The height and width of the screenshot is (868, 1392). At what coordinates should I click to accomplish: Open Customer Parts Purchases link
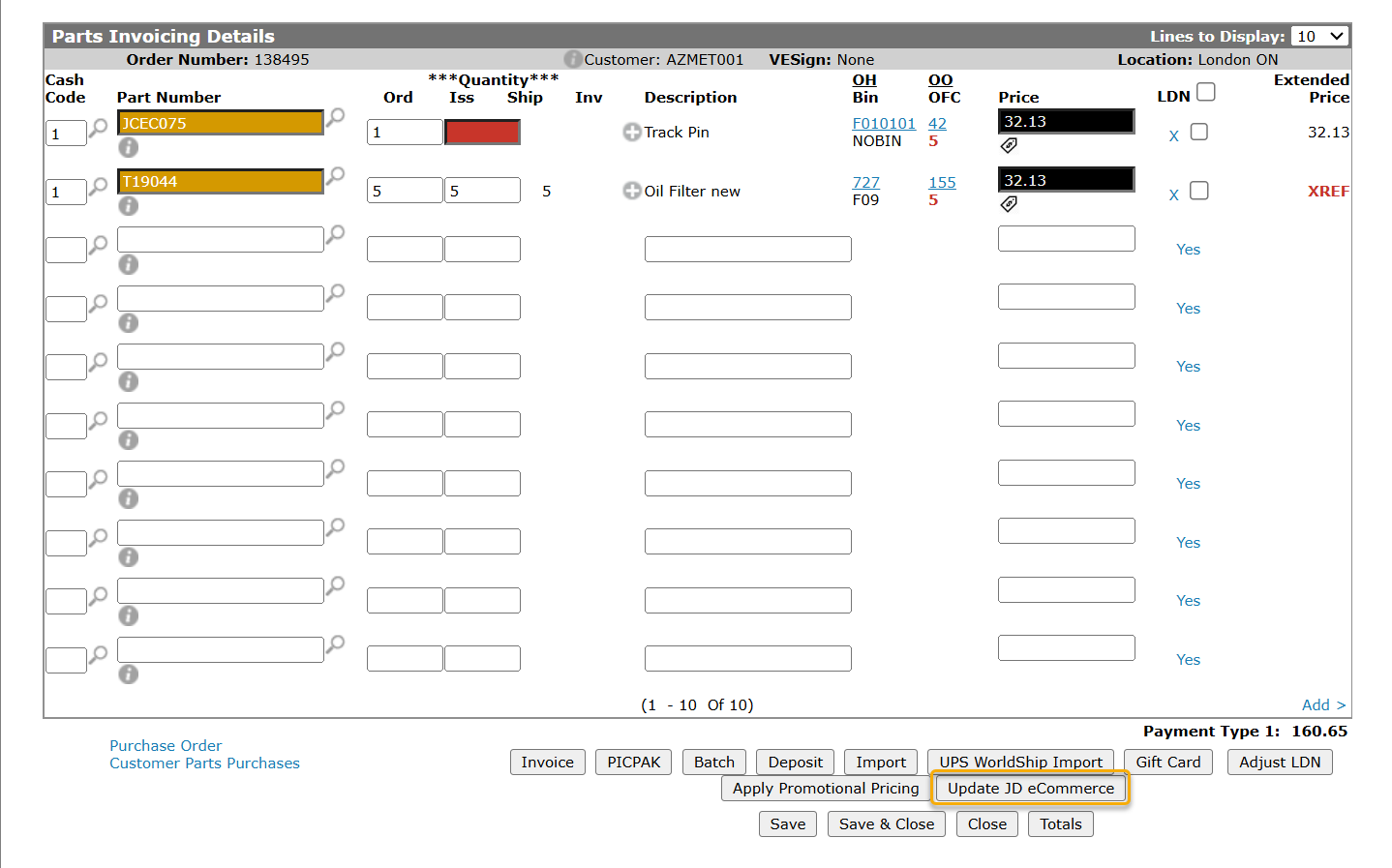[204, 763]
